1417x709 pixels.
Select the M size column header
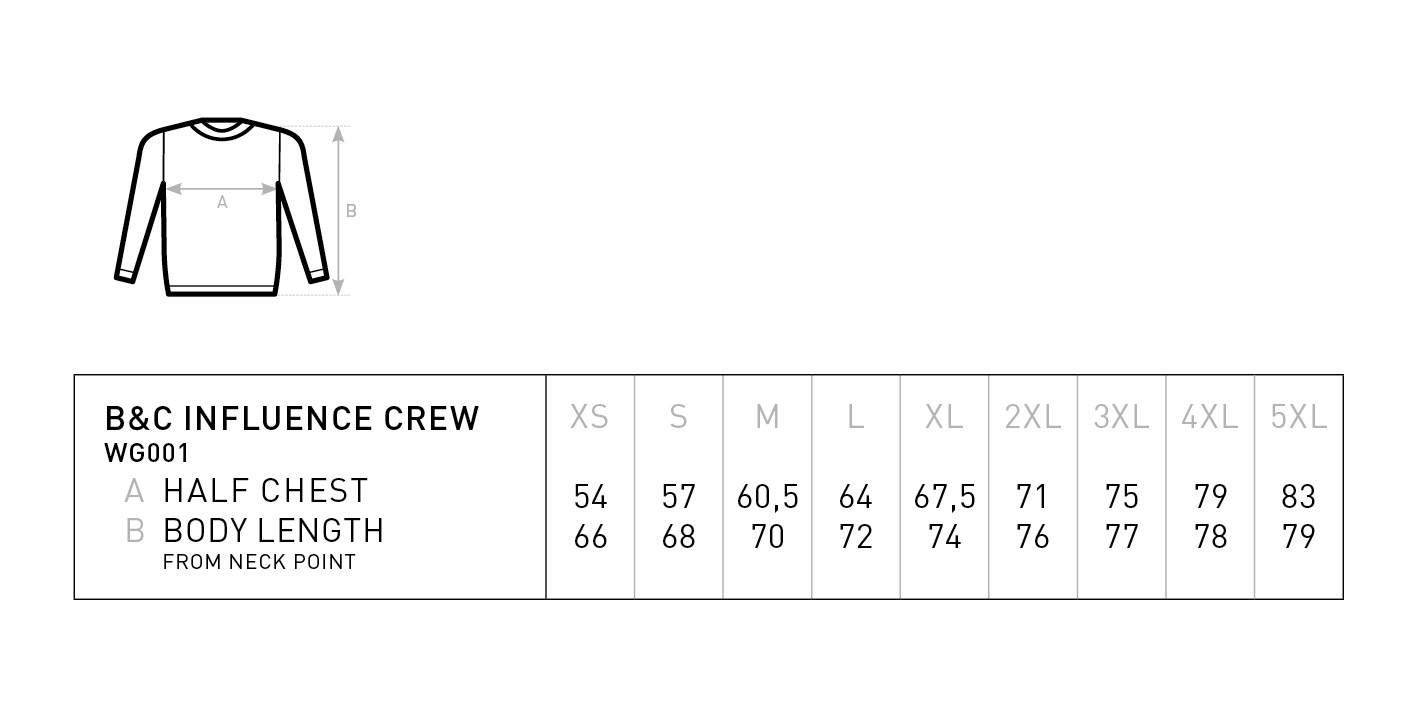pyautogui.click(x=767, y=417)
